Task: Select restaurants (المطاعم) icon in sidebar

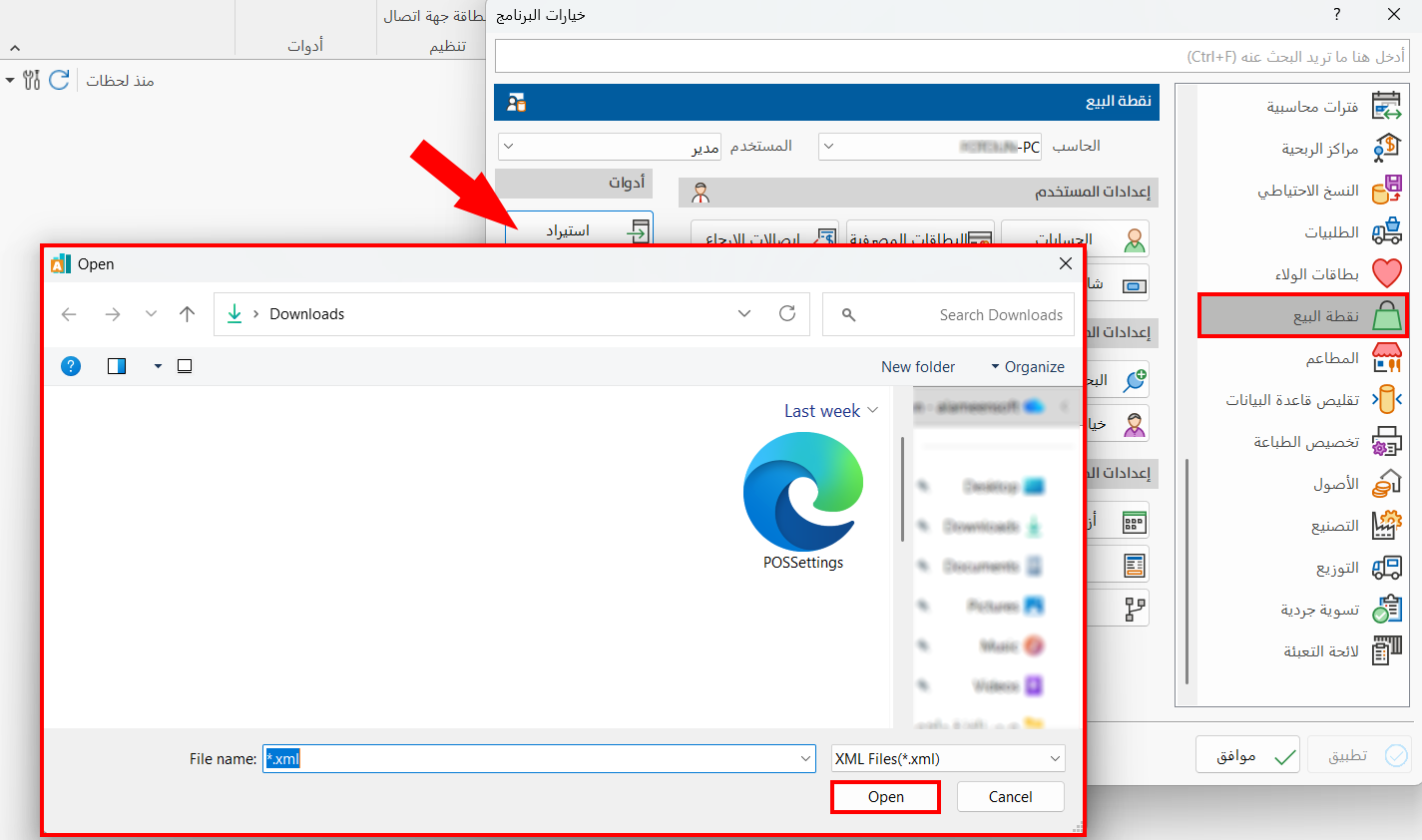Action: click(x=1386, y=357)
